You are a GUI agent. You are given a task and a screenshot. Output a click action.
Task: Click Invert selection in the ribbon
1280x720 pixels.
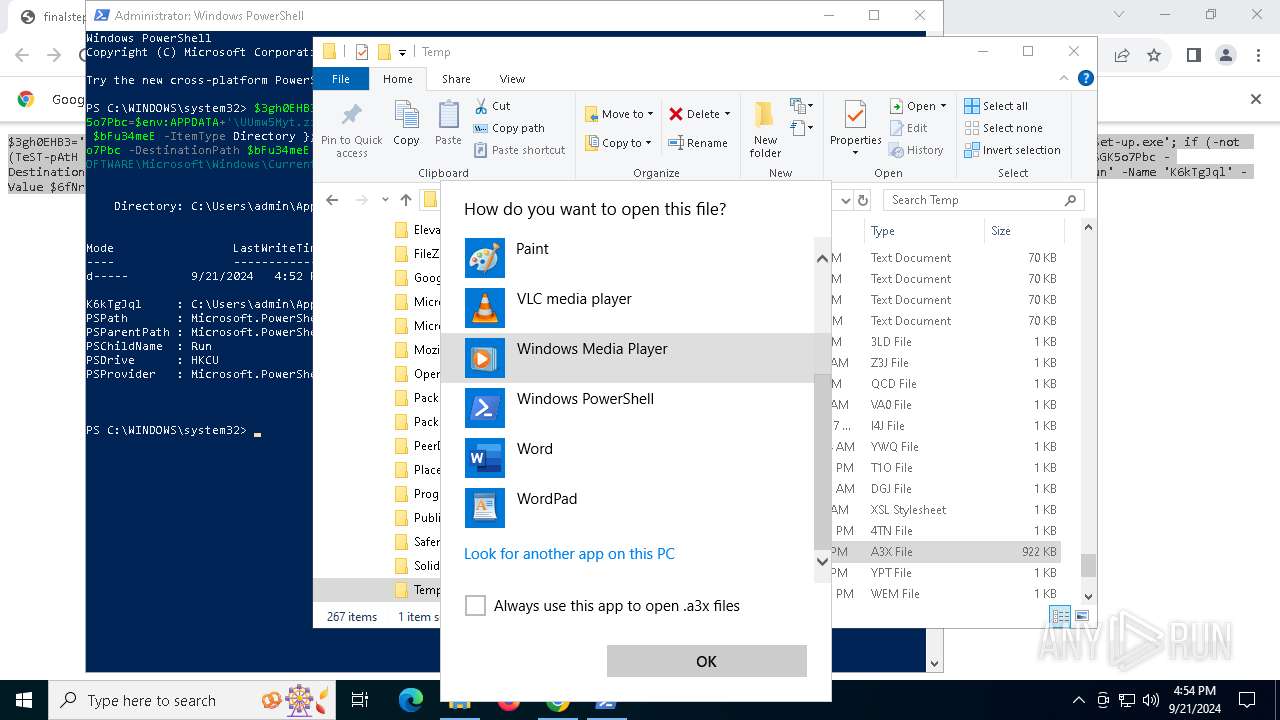(1012, 150)
